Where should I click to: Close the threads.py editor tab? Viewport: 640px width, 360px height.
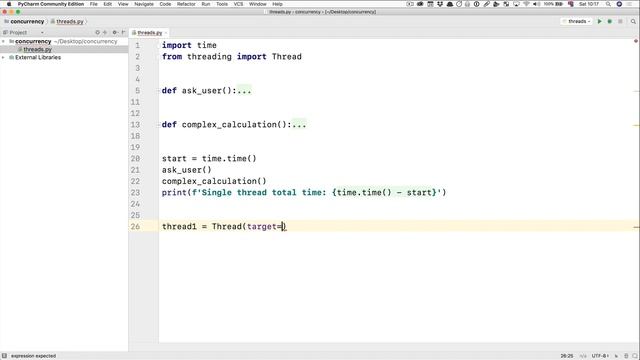click(x=166, y=33)
